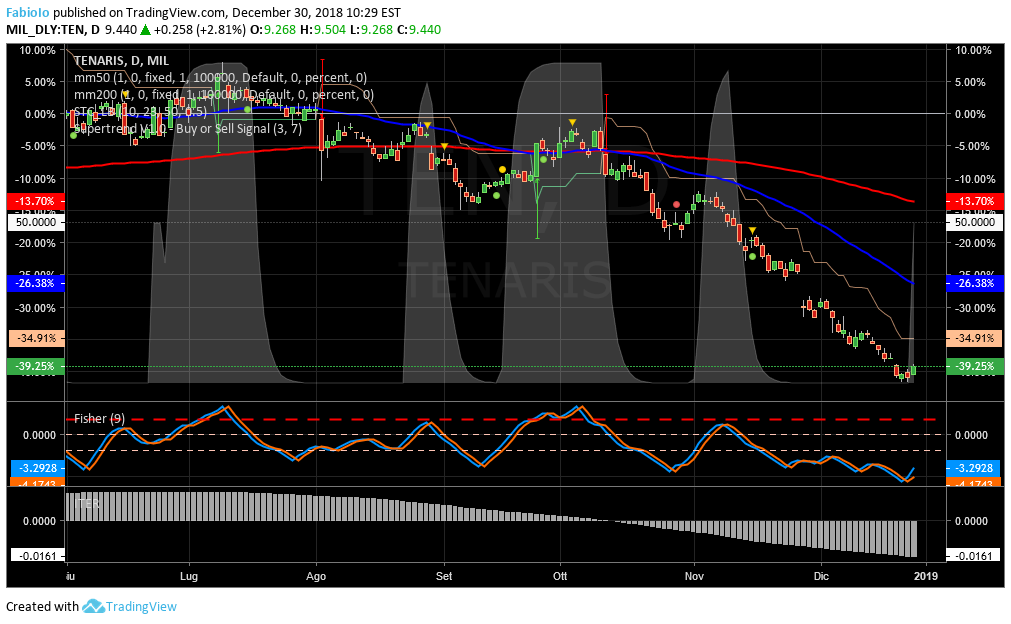This screenshot has height=624, width=1011.
Task: Click the 10.00% tick on right price axis
Action: point(973,50)
